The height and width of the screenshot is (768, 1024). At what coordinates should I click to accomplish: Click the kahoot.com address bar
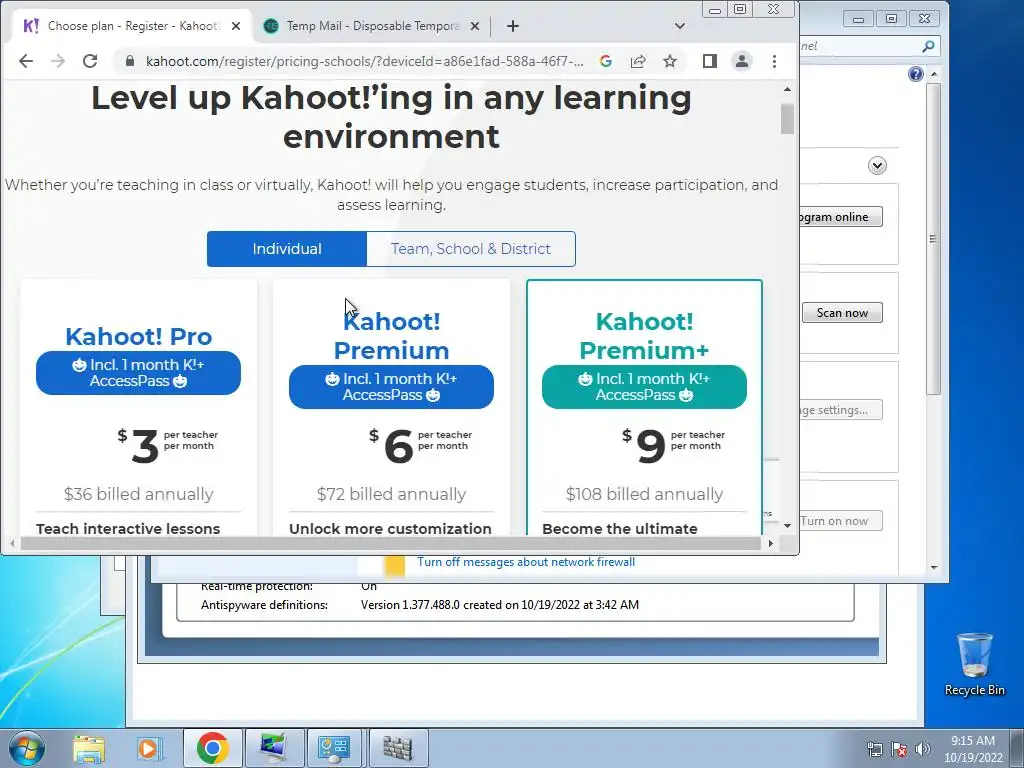364,61
